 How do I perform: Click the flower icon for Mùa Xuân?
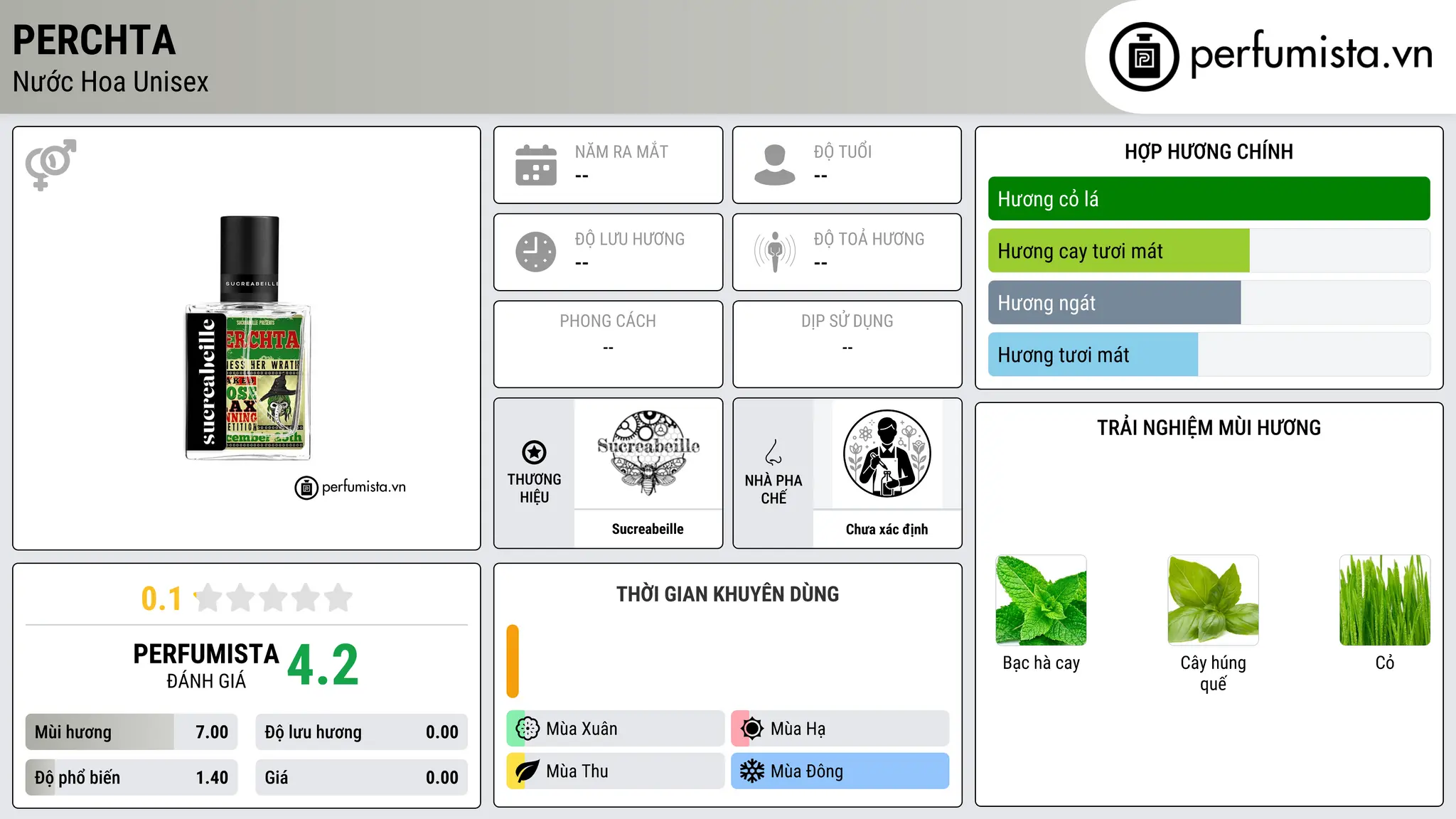click(528, 729)
